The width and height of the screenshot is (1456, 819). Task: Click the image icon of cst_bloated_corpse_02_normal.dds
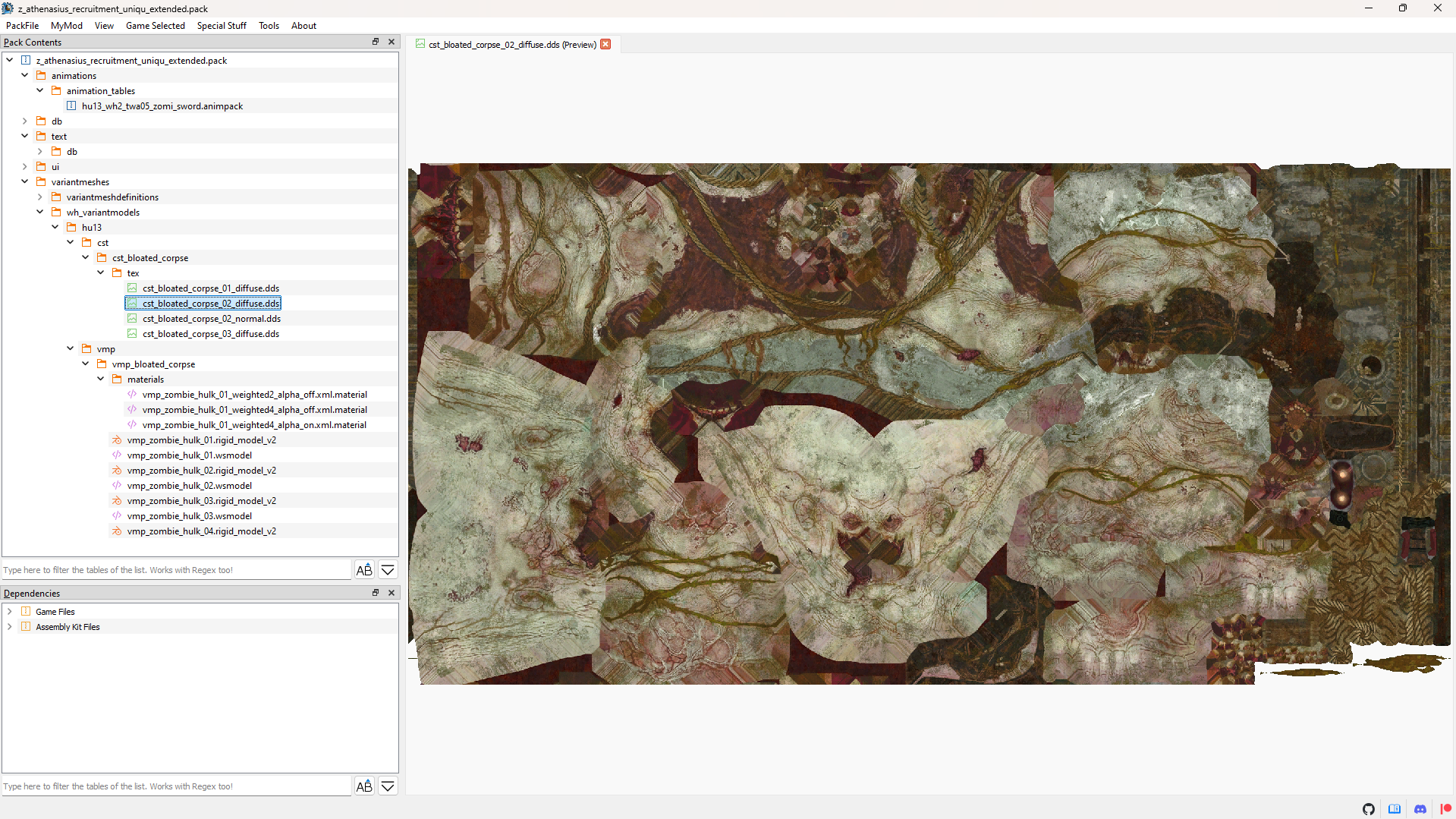(x=132, y=319)
